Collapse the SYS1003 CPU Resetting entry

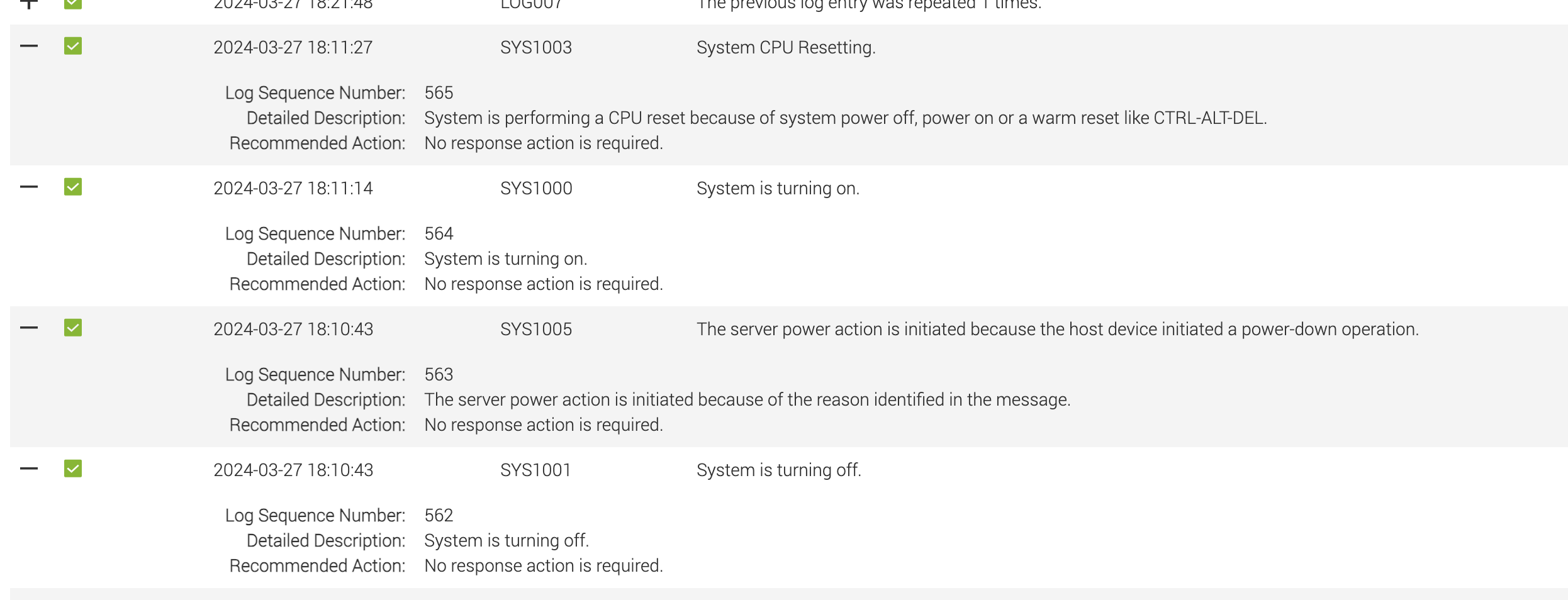click(29, 46)
